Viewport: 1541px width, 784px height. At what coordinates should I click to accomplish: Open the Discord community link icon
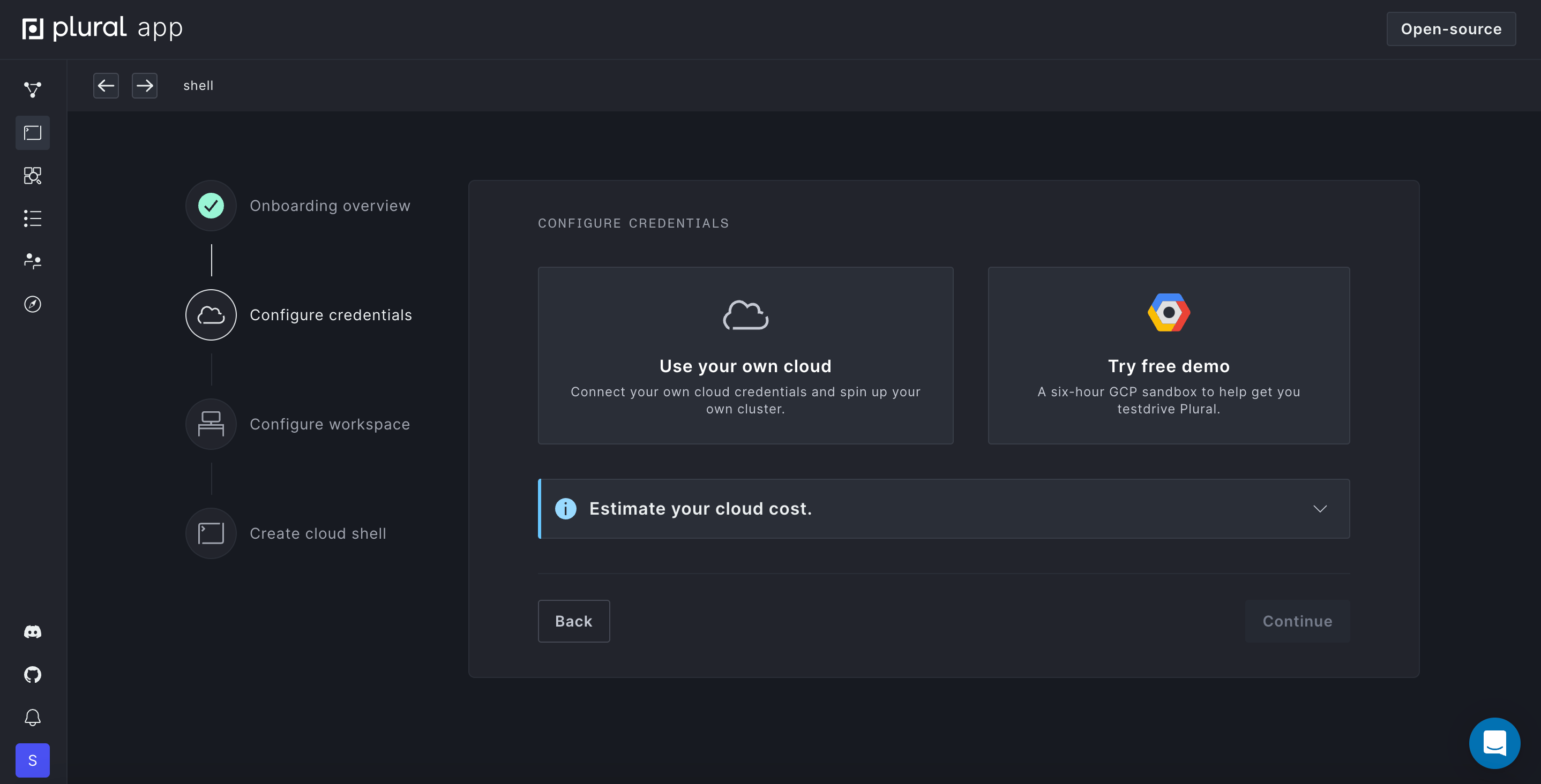(x=32, y=631)
